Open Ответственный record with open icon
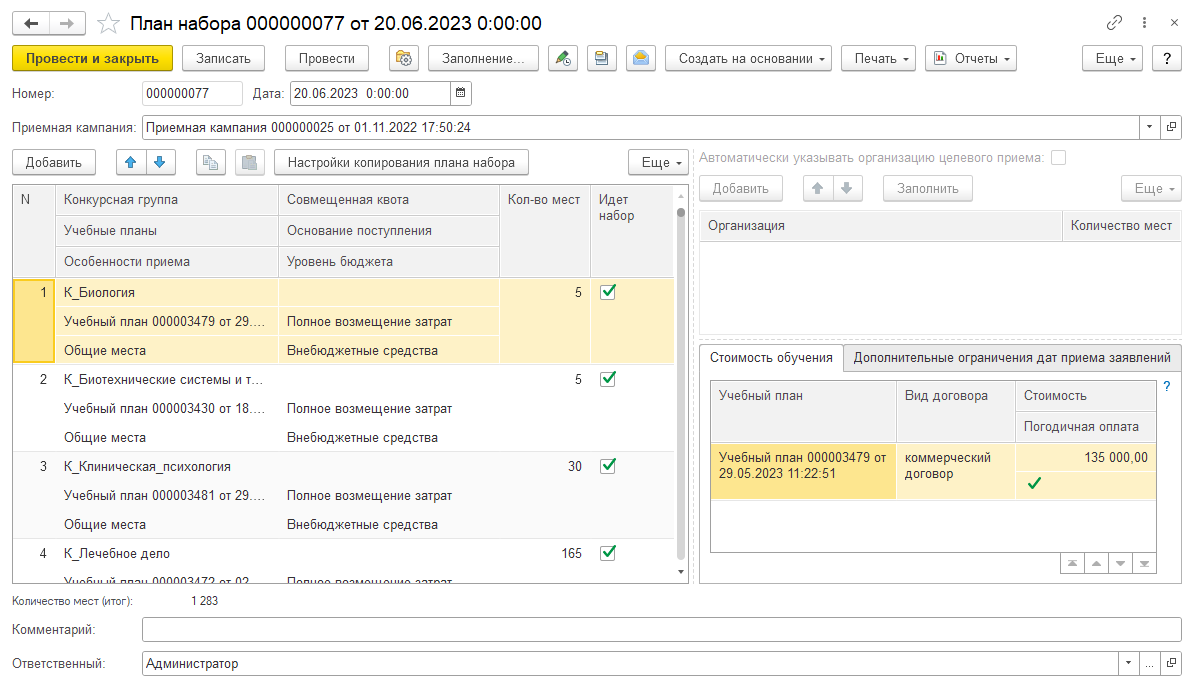This screenshot has width=1194, height=688. tap(1171, 663)
